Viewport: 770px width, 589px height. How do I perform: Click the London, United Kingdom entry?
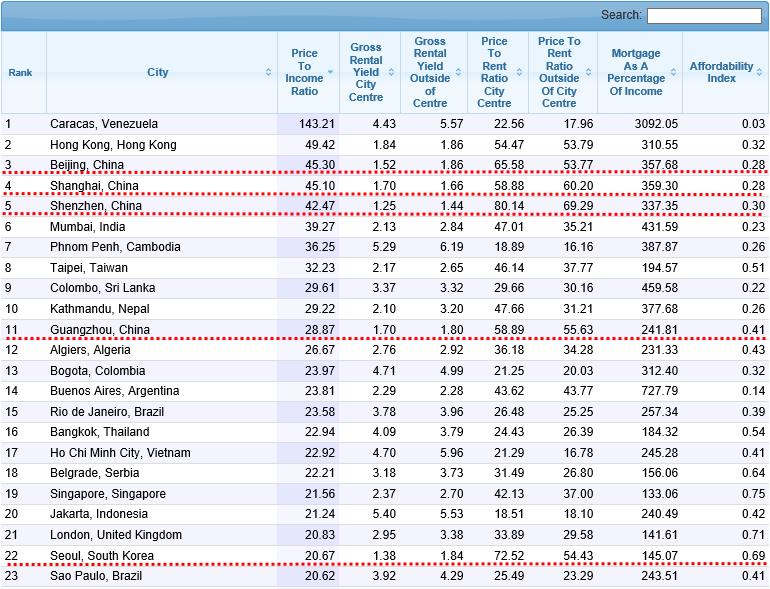[116, 535]
